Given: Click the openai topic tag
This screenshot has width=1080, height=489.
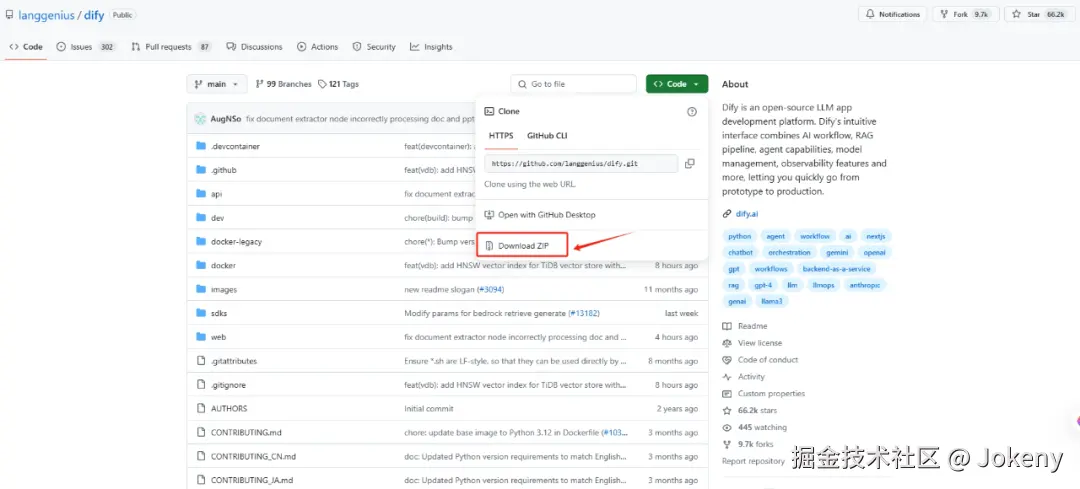Looking at the screenshot, I should (x=875, y=253).
